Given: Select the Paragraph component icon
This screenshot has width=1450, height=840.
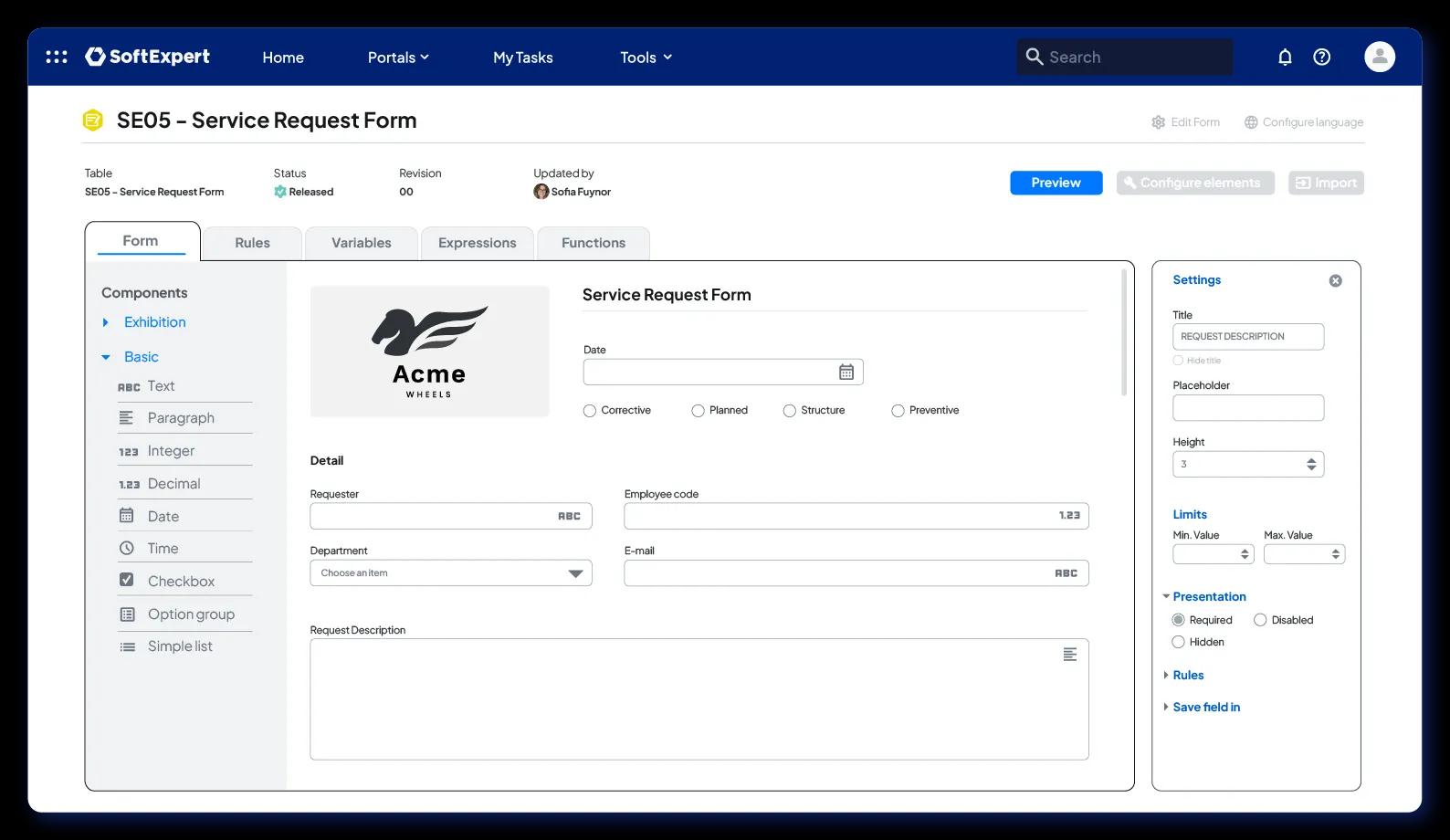Looking at the screenshot, I should [126, 417].
